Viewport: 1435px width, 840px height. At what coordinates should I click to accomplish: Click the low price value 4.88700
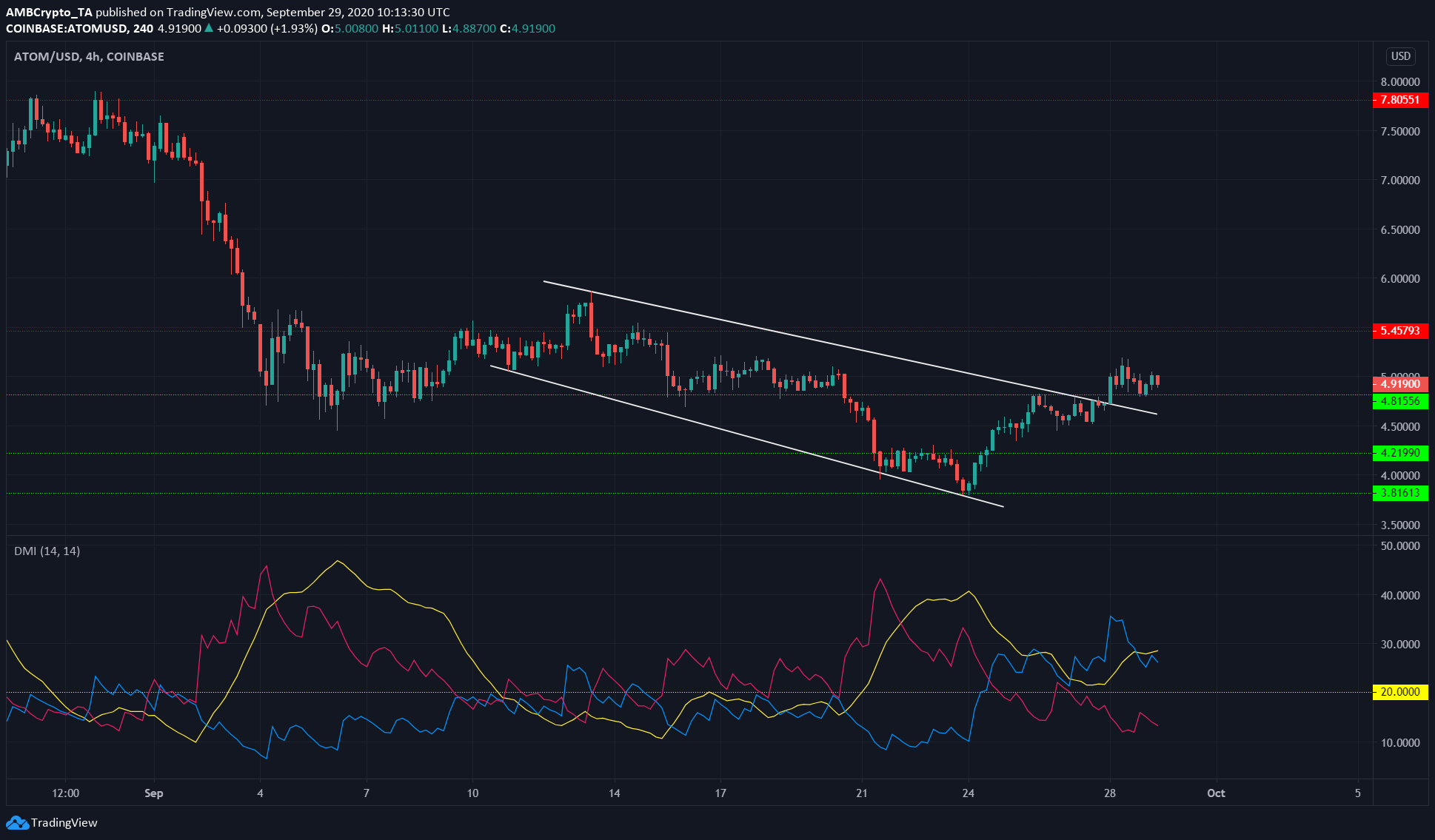pyautogui.click(x=475, y=29)
